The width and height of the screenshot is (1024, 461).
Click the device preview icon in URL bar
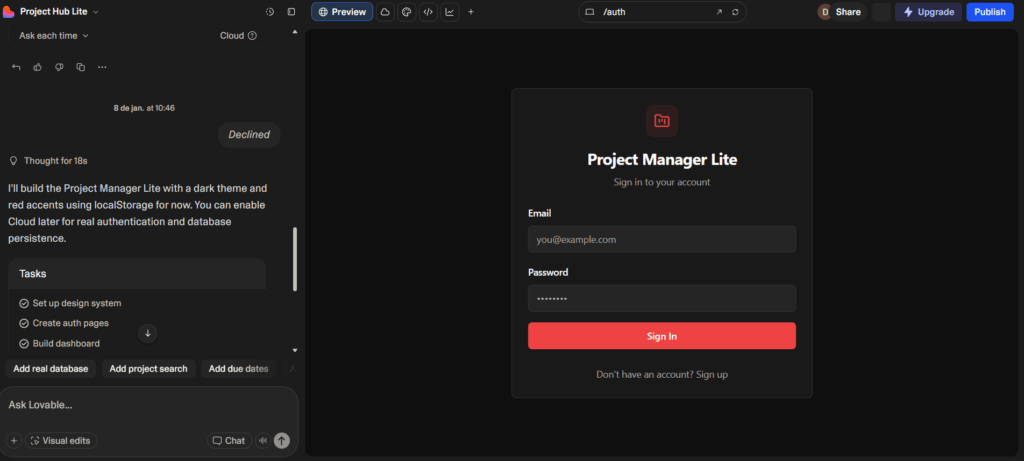589,12
